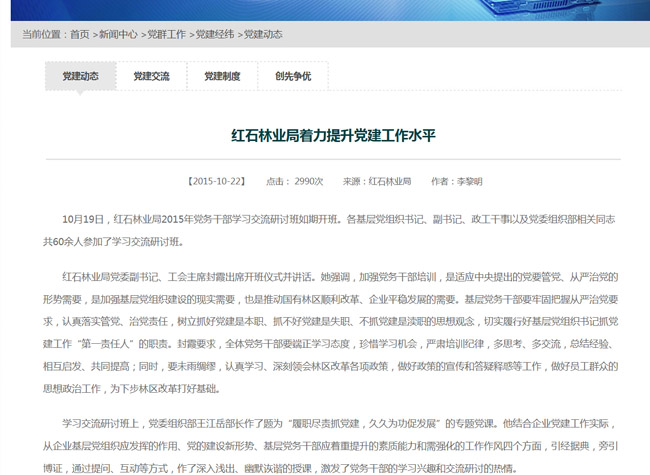Click the line beginning 思想政治工作
The height and width of the screenshot is (475, 650).
click(131, 389)
